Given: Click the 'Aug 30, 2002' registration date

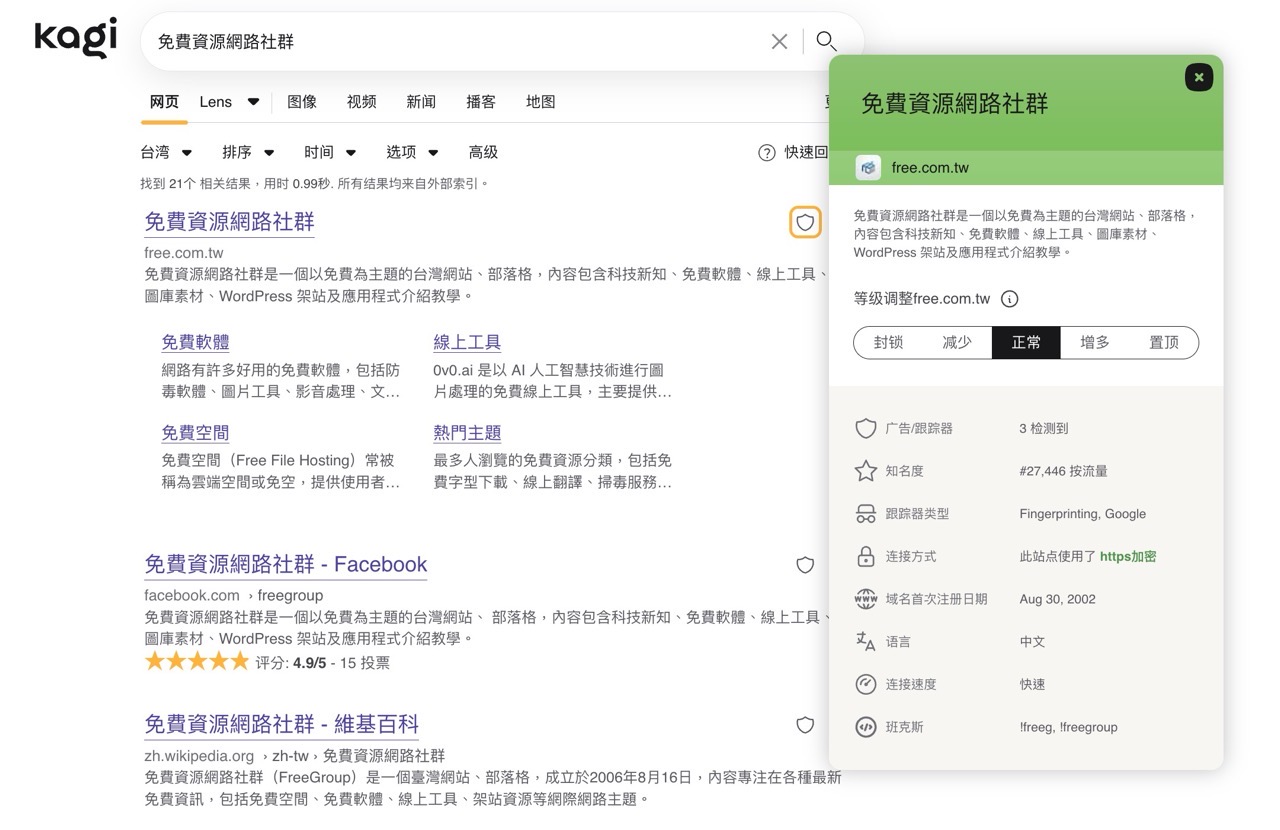Looking at the screenshot, I should 1057,599.
